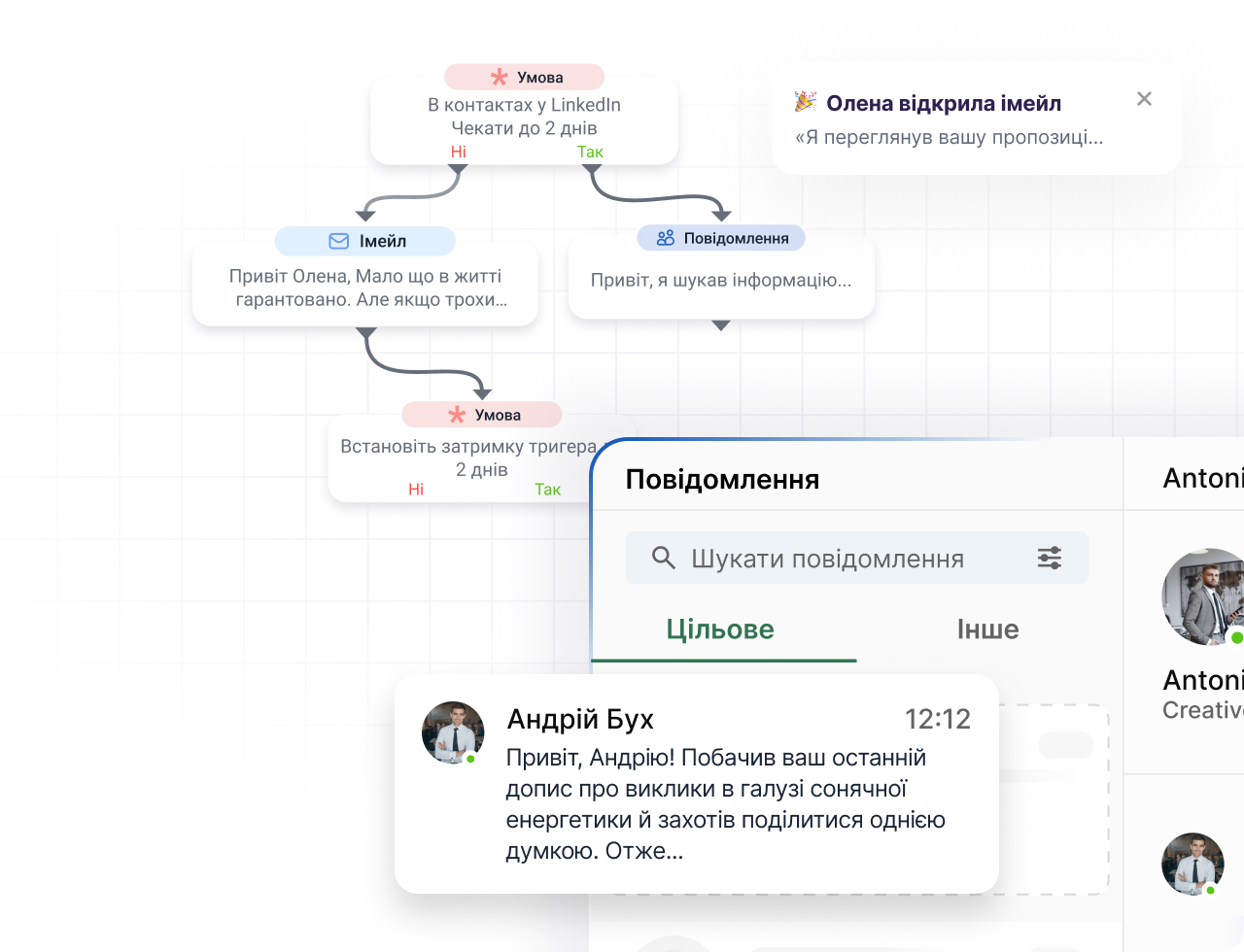Click Ні branch under trigger delay condition
Screen dimensions: 1244x952
(x=416, y=489)
